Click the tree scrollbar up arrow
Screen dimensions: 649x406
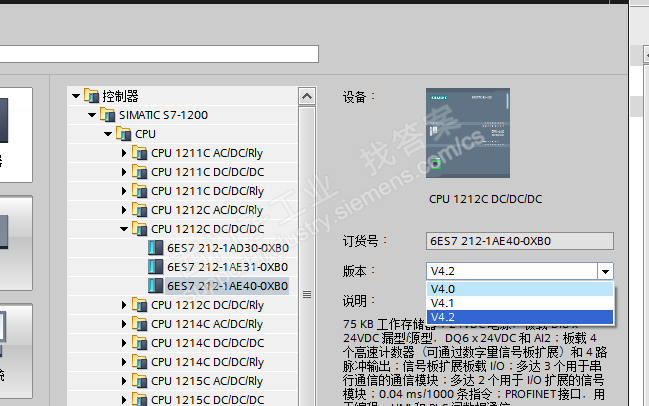[x=307, y=96]
